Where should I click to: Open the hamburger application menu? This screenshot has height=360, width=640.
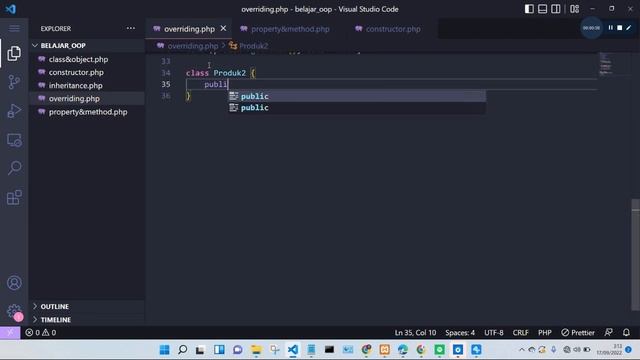click(x=14, y=28)
